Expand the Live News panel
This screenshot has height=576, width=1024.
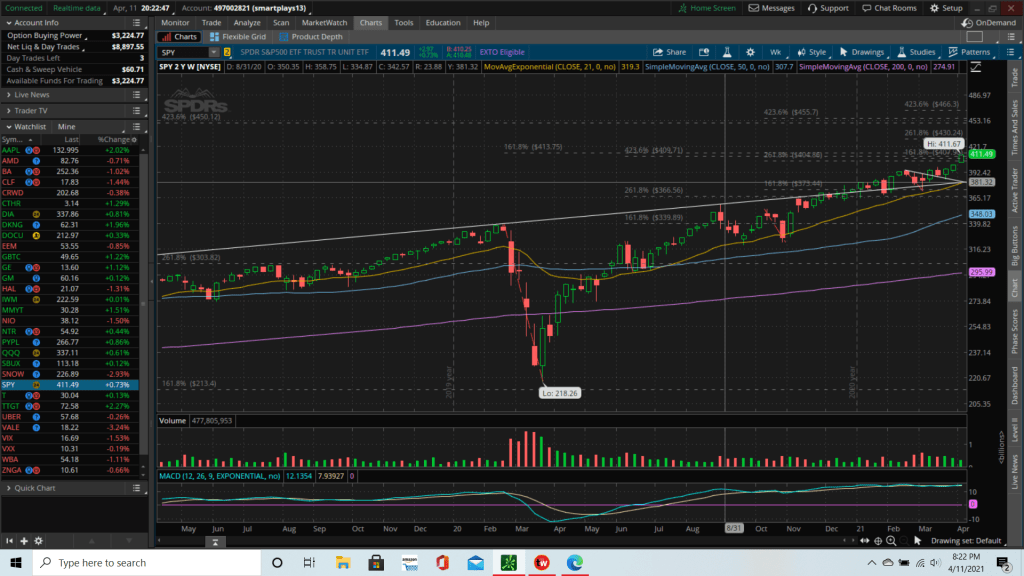coord(9,94)
